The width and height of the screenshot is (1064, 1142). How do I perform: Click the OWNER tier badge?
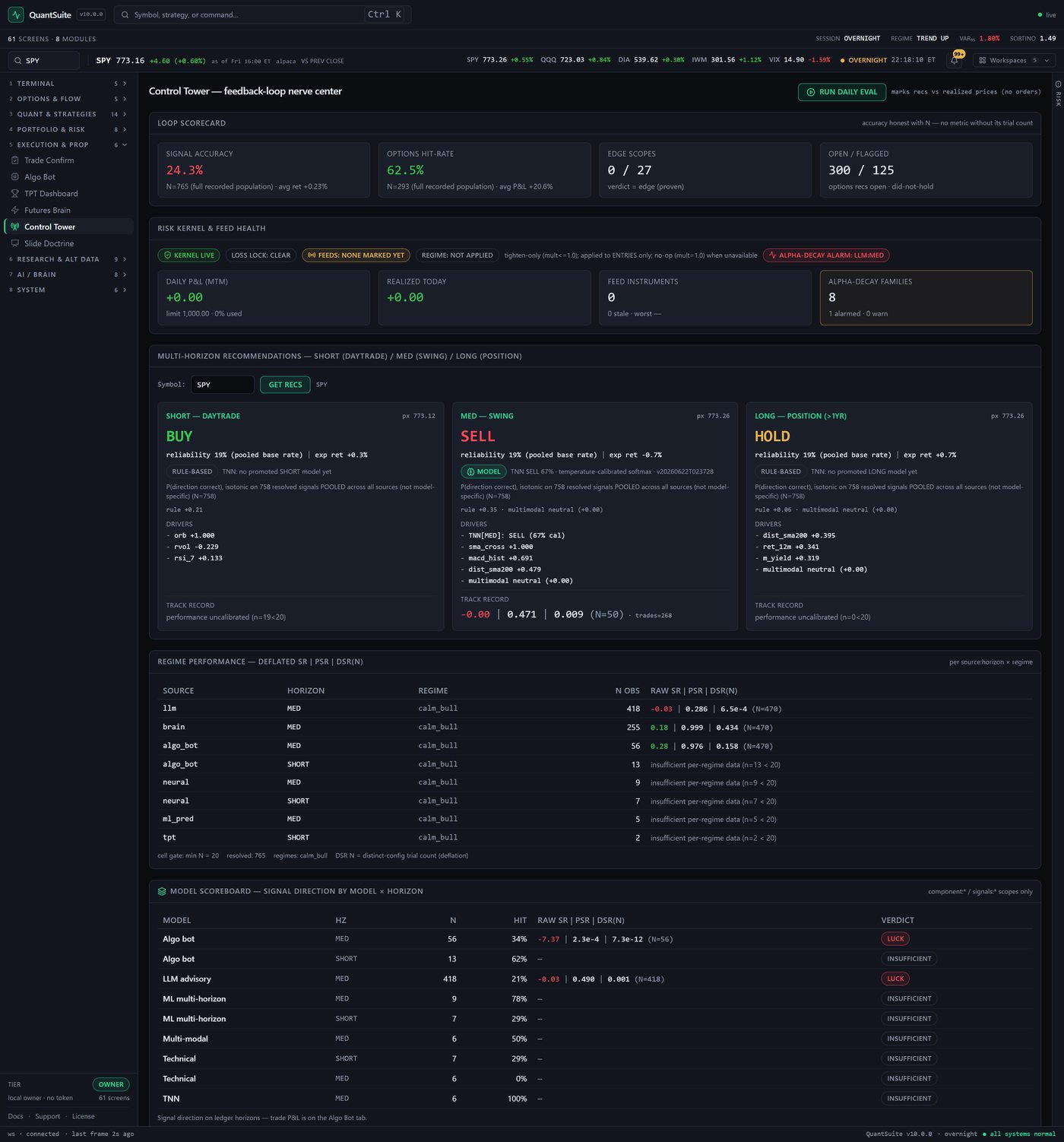click(x=111, y=1084)
